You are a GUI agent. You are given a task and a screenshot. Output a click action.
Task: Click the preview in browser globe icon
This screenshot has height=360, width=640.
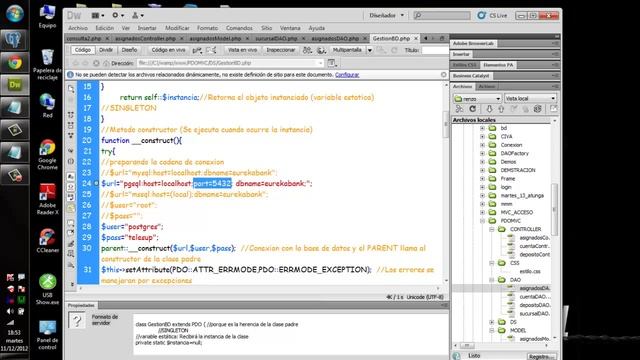point(322,50)
